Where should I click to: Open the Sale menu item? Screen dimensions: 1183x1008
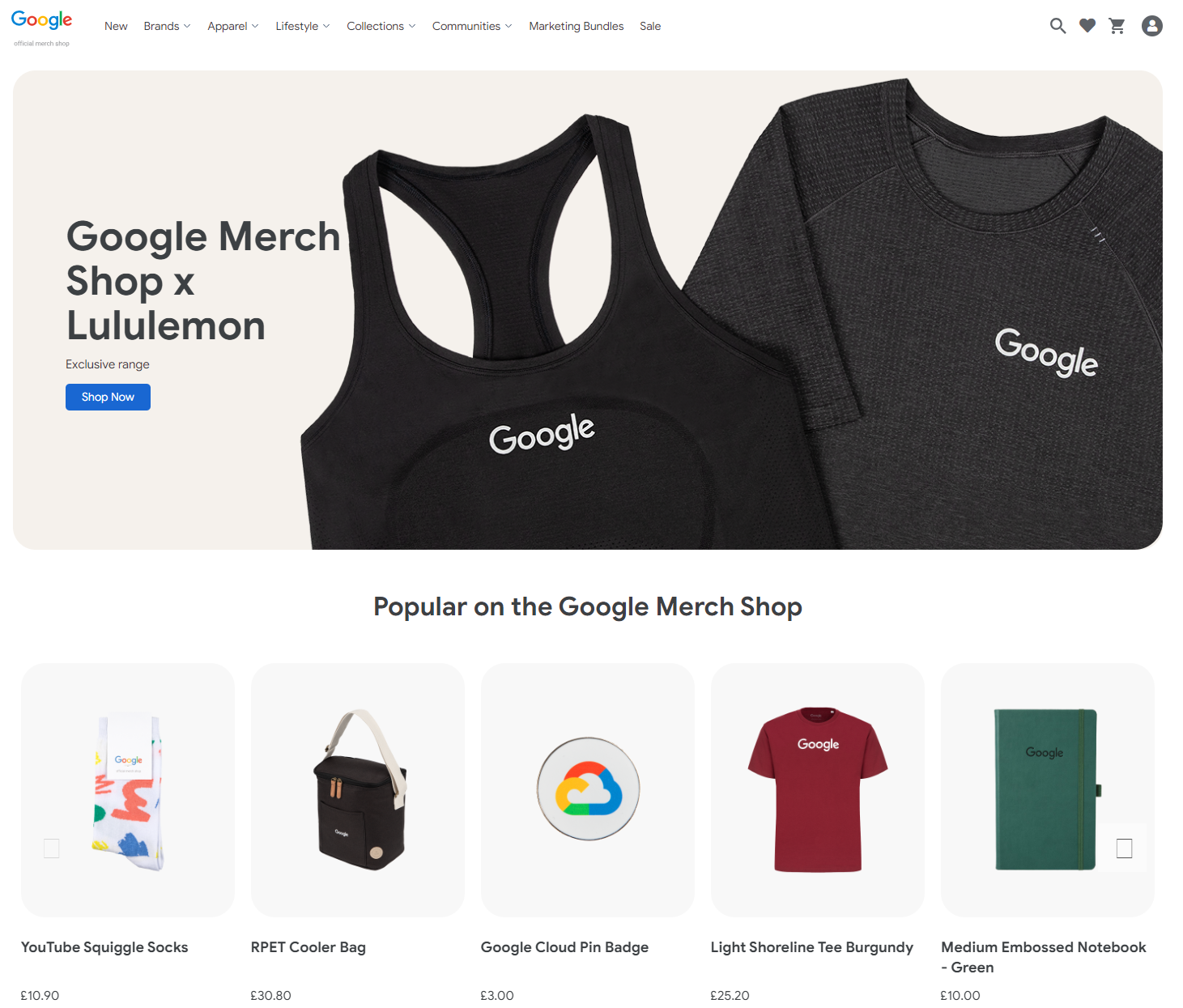[x=650, y=26]
